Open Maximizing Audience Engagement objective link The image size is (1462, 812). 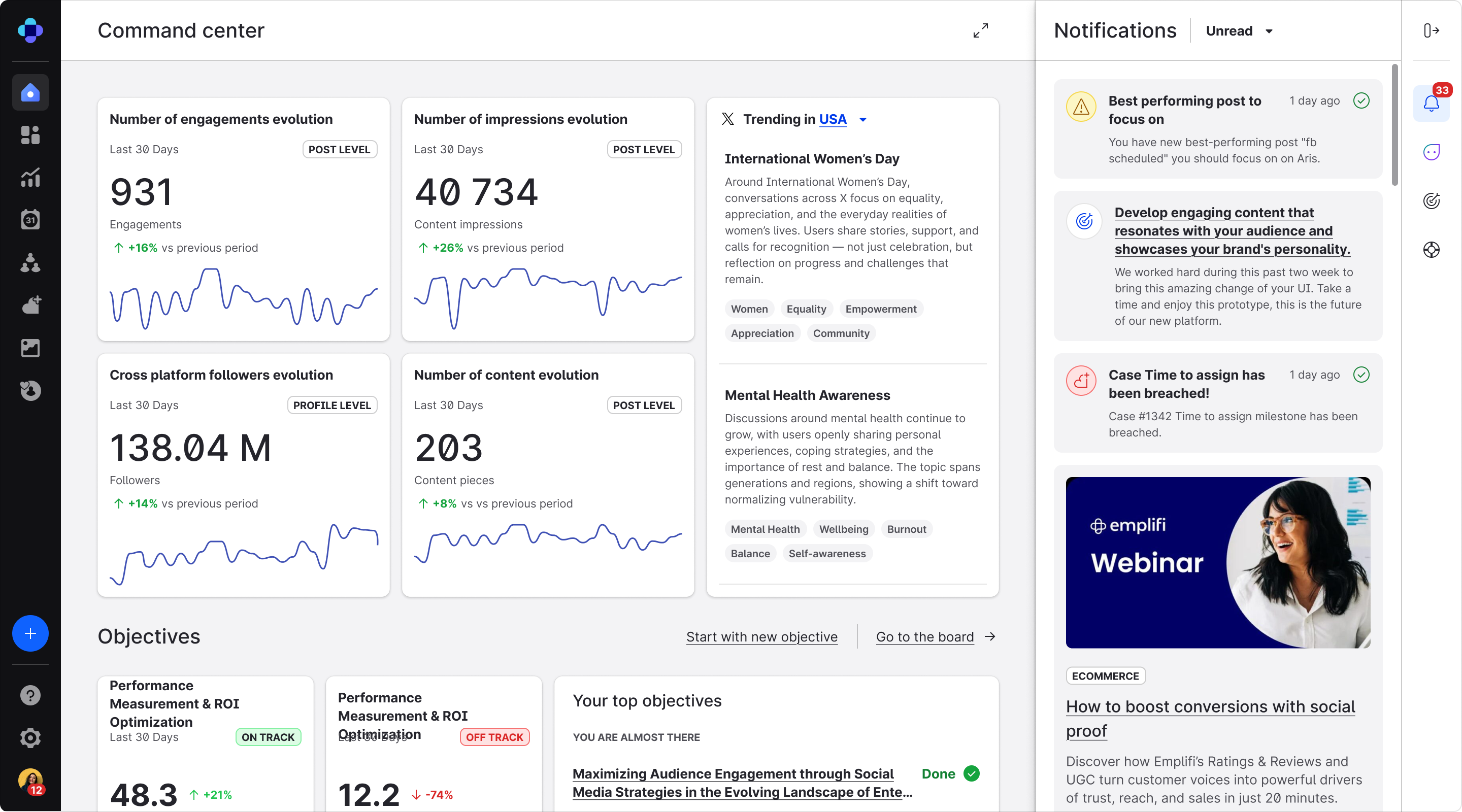[742, 783]
